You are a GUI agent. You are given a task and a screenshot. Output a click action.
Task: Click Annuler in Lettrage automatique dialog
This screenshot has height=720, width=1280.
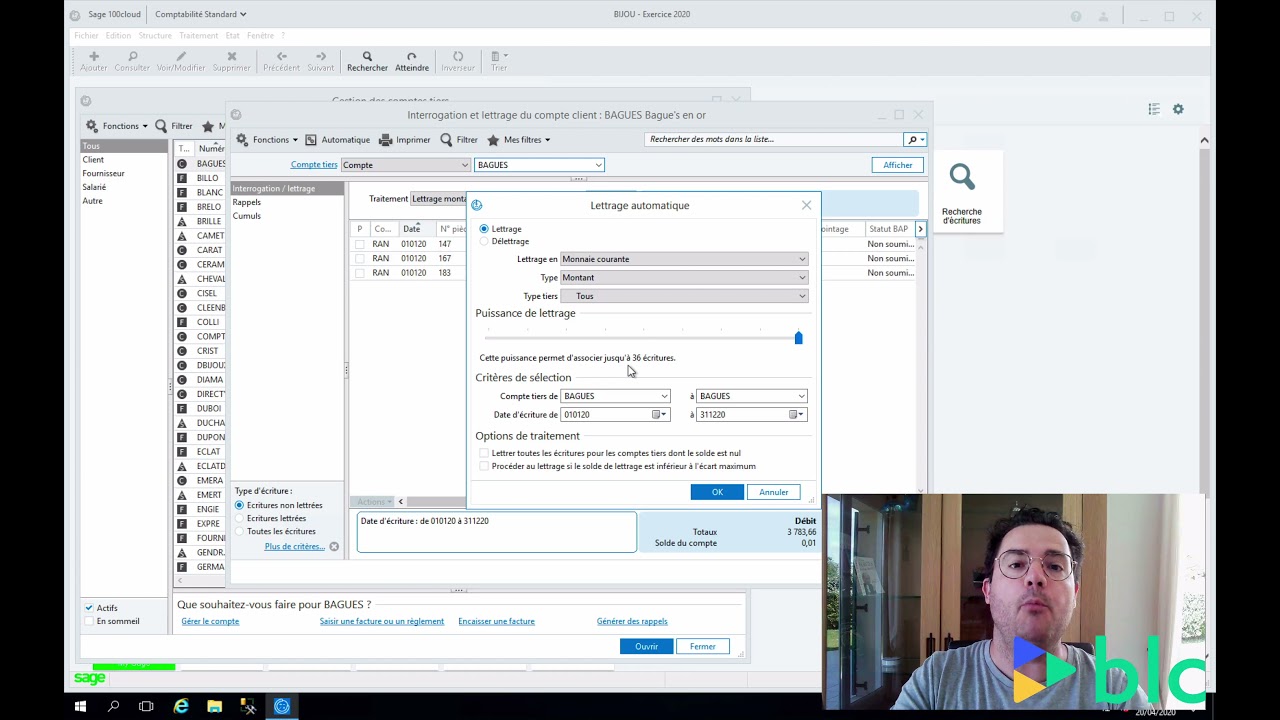(x=773, y=492)
